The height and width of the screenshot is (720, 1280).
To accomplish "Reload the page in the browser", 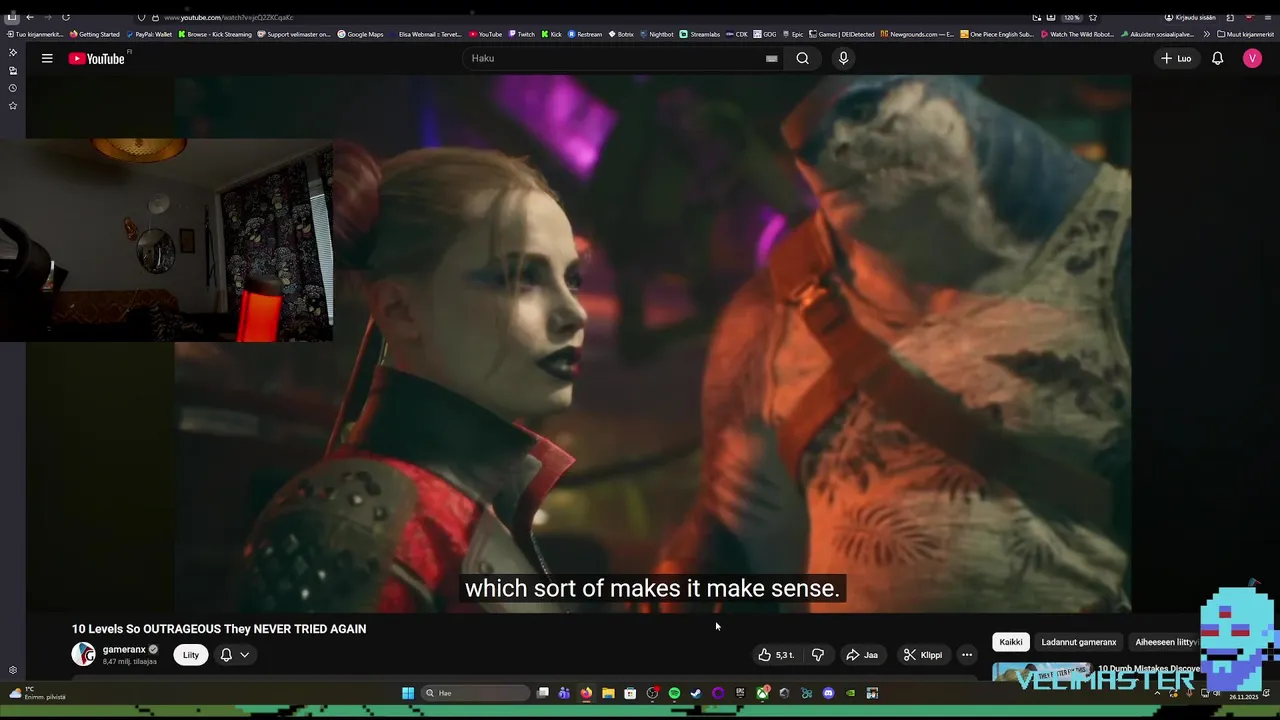I will click(x=66, y=17).
